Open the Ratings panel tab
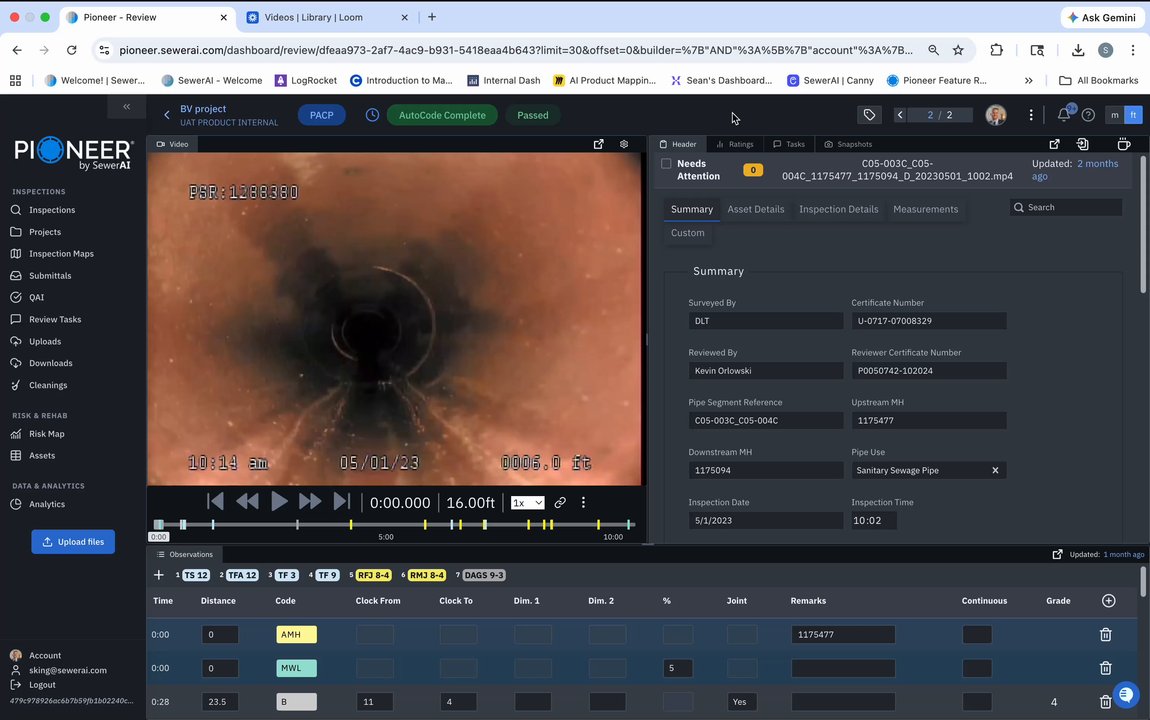 pos(735,144)
